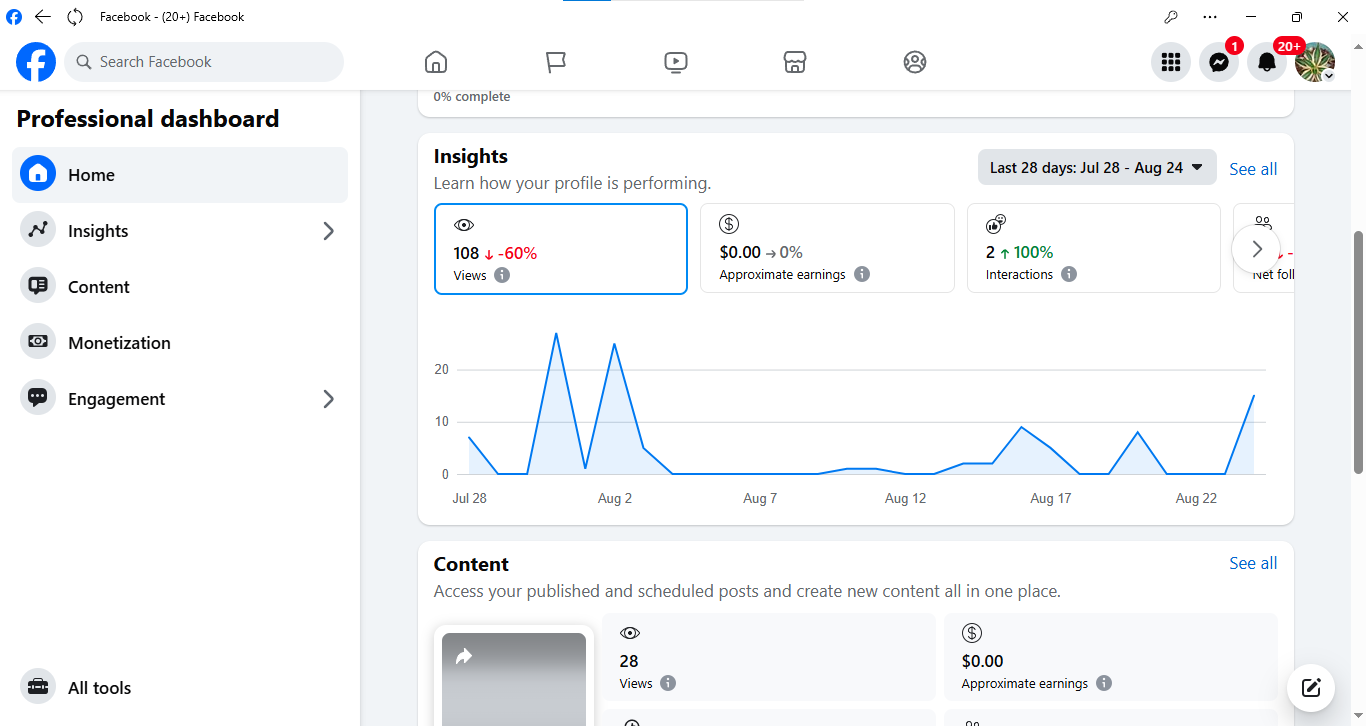This screenshot has width=1366, height=726.
Task: Select Monetization in the sidebar
Action: click(180, 343)
